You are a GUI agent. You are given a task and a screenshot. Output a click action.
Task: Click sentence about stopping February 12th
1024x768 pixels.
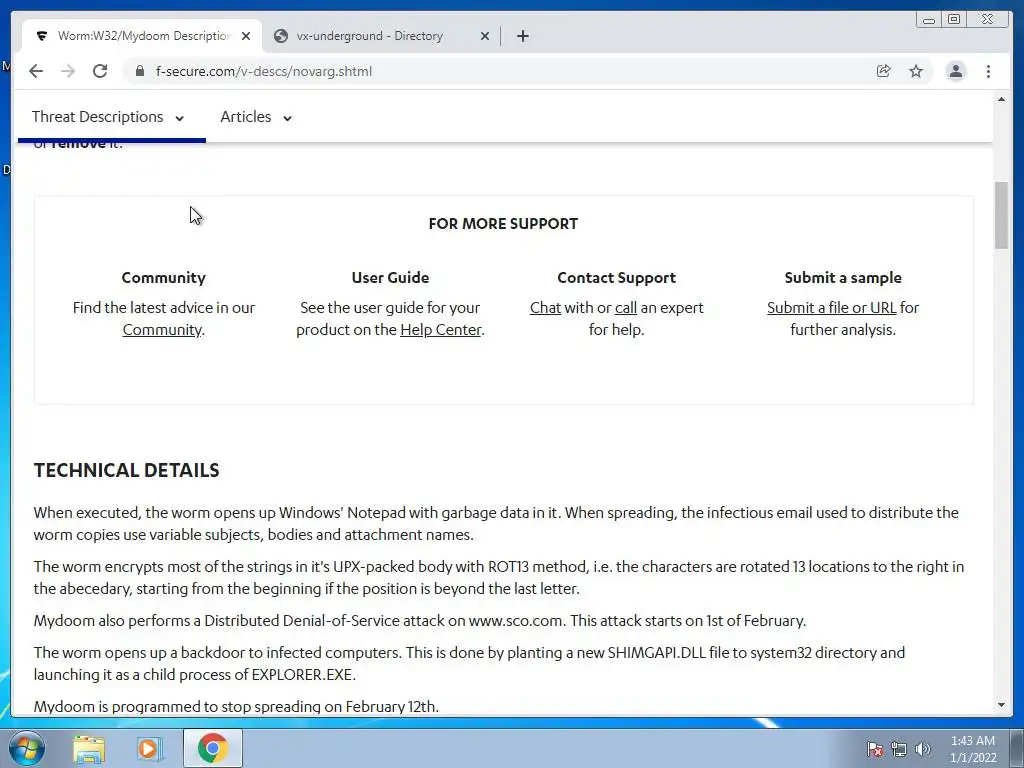236,707
